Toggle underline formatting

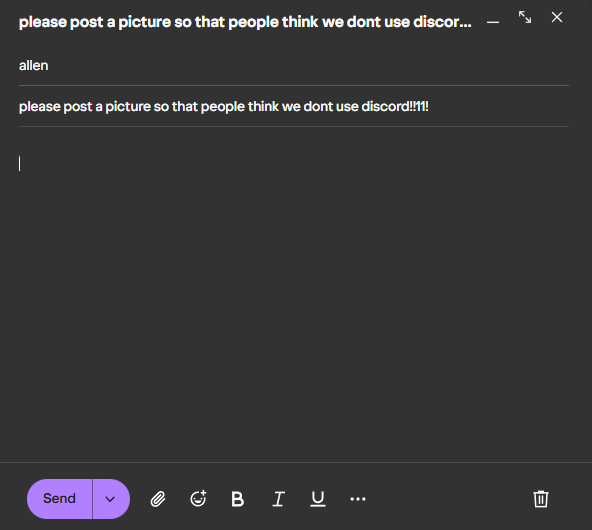click(x=318, y=499)
